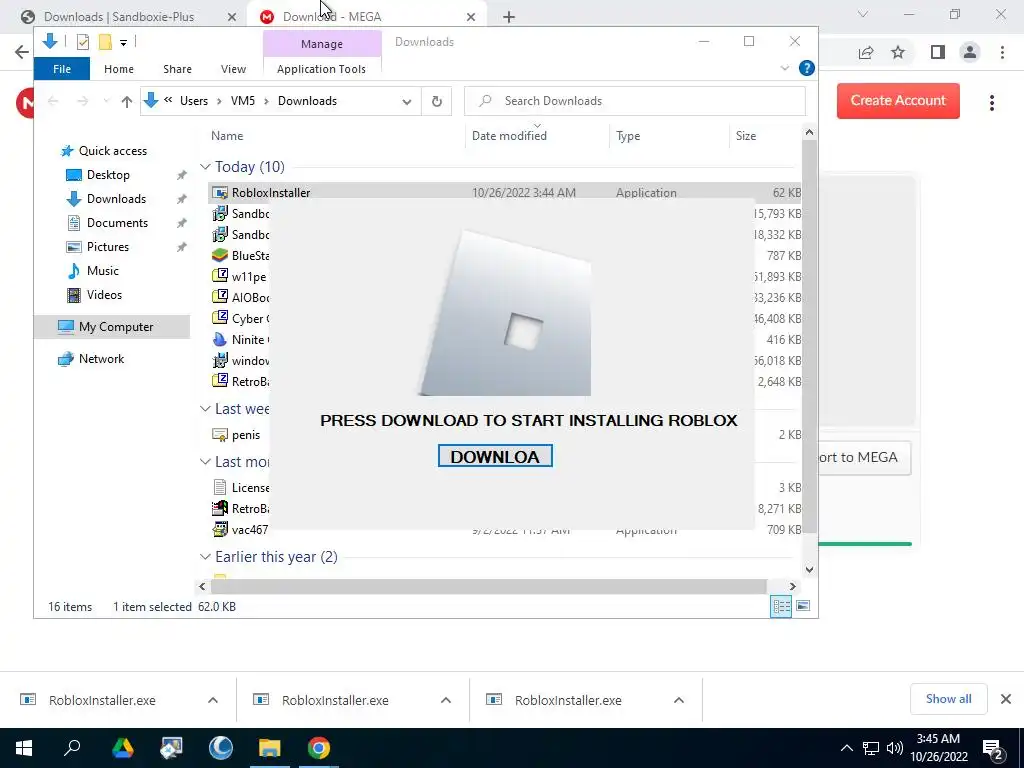Open File Explorer from taskbar
Image resolution: width=1024 pixels, height=768 pixels.
click(269, 748)
